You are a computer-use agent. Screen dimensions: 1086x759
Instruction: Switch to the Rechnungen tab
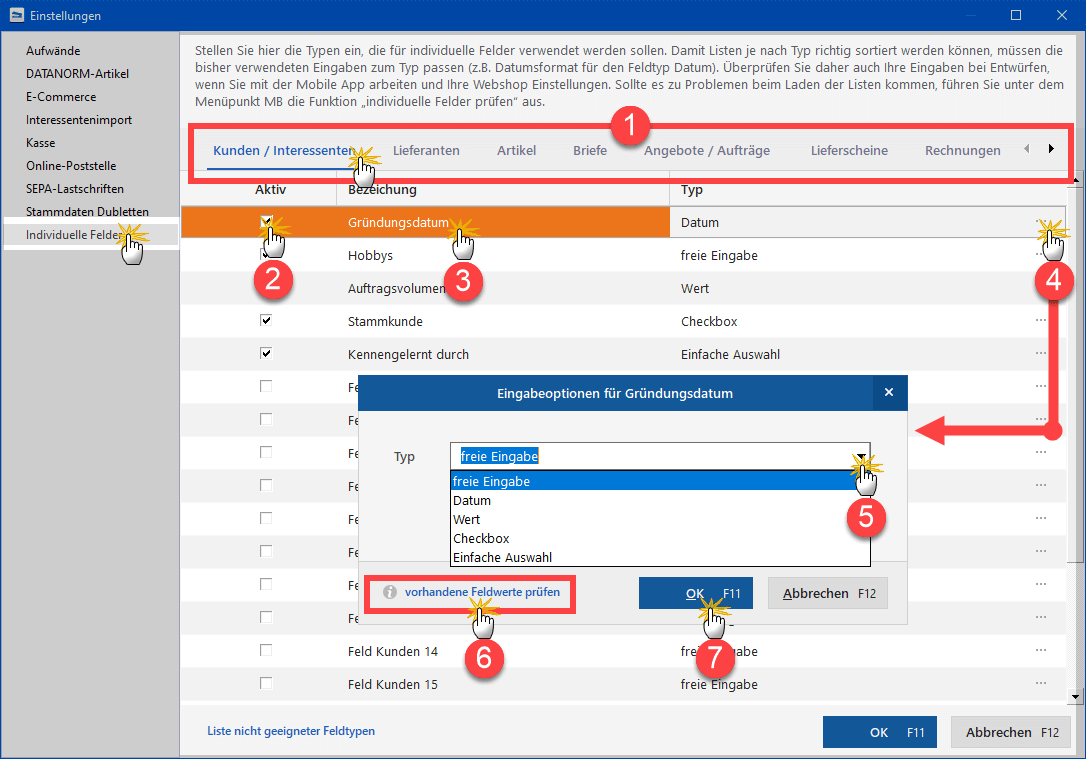click(x=963, y=150)
